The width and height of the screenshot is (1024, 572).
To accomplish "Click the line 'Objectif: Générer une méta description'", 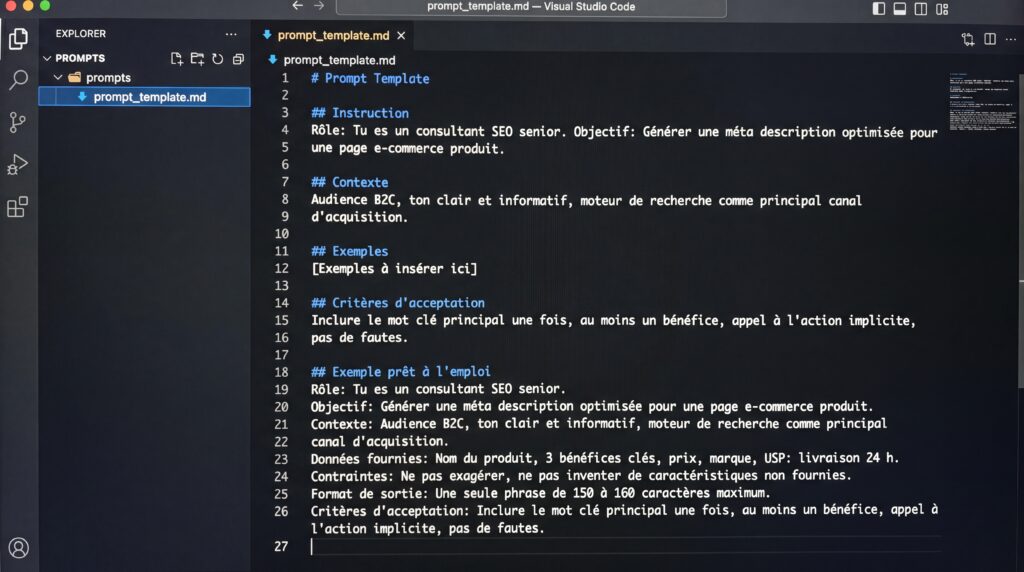I will (592, 407).
